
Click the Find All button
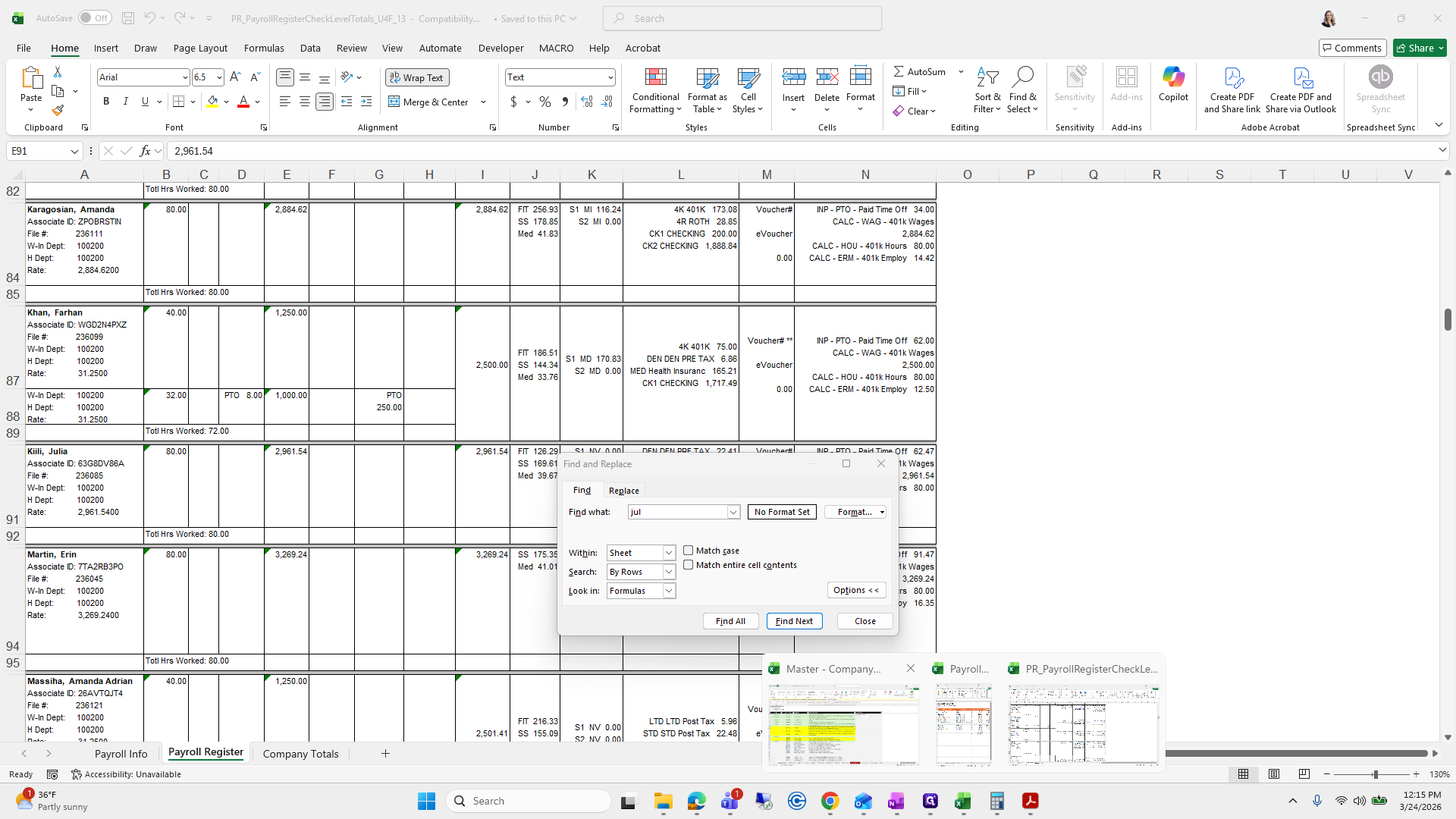point(730,621)
